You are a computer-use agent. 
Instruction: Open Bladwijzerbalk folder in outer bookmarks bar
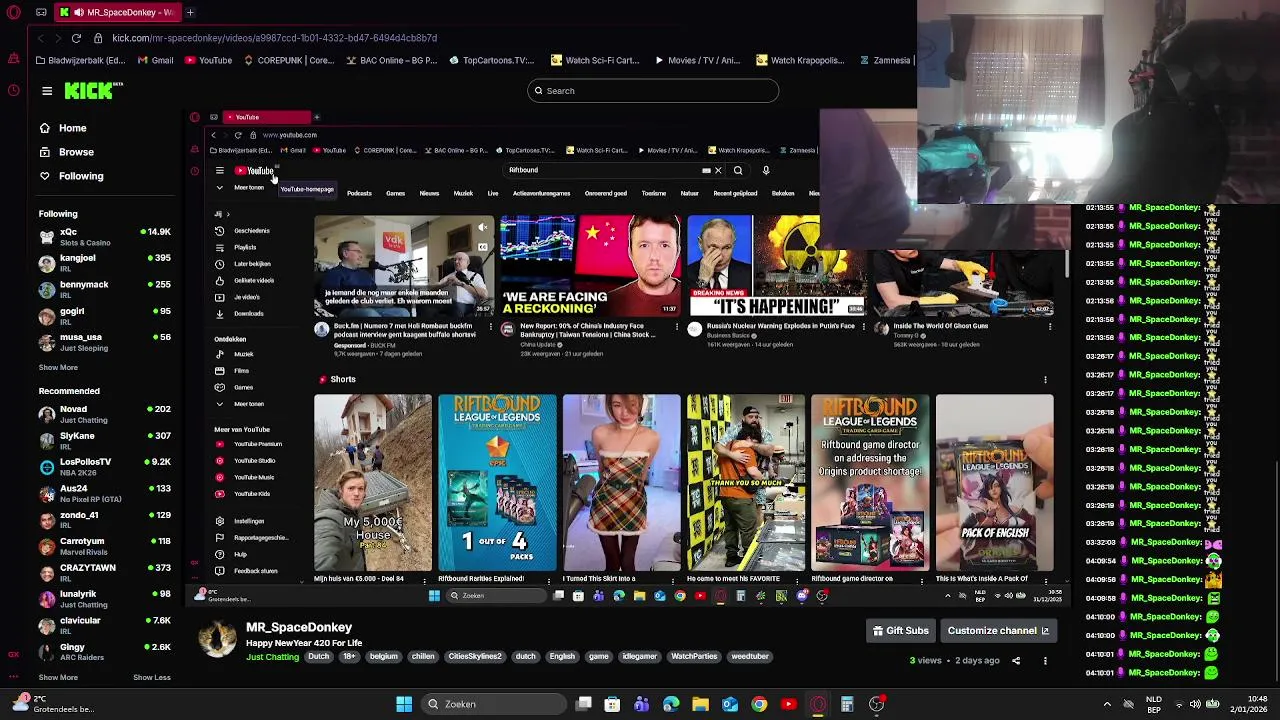pyautogui.click(x=80, y=60)
